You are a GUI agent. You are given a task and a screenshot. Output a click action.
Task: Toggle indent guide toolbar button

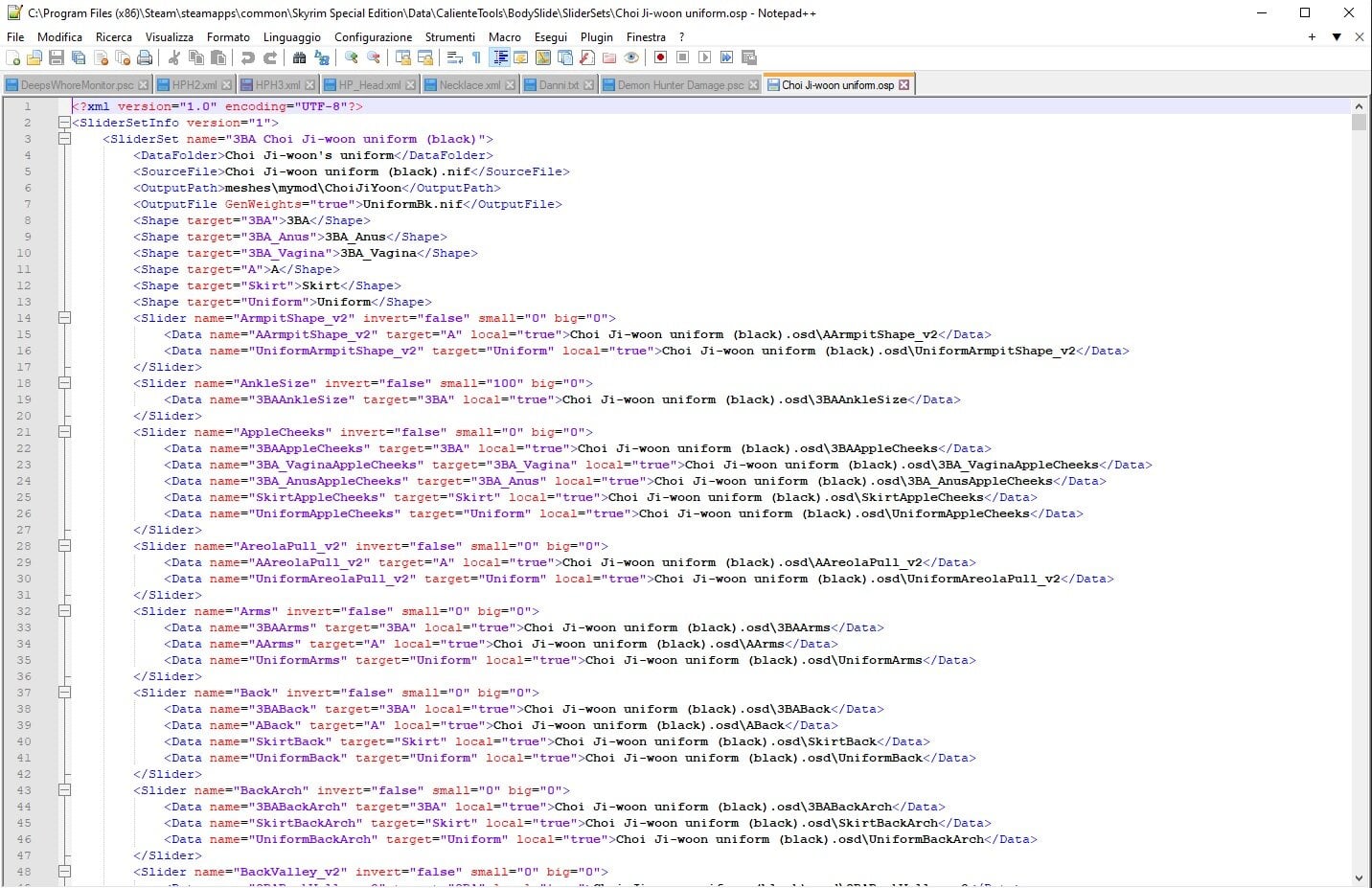click(501, 57)
